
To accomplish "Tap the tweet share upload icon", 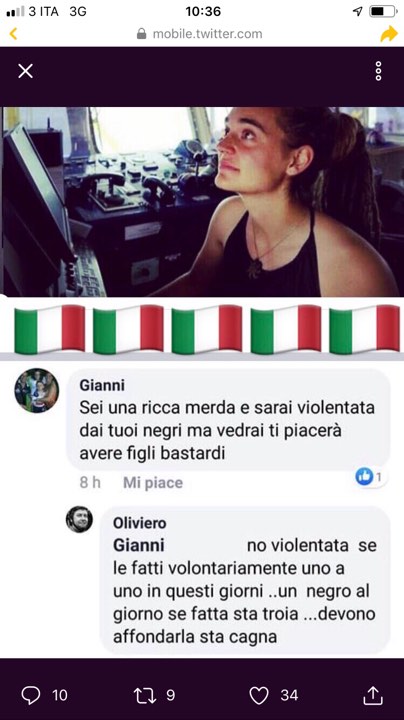I will tap(372, 695).
